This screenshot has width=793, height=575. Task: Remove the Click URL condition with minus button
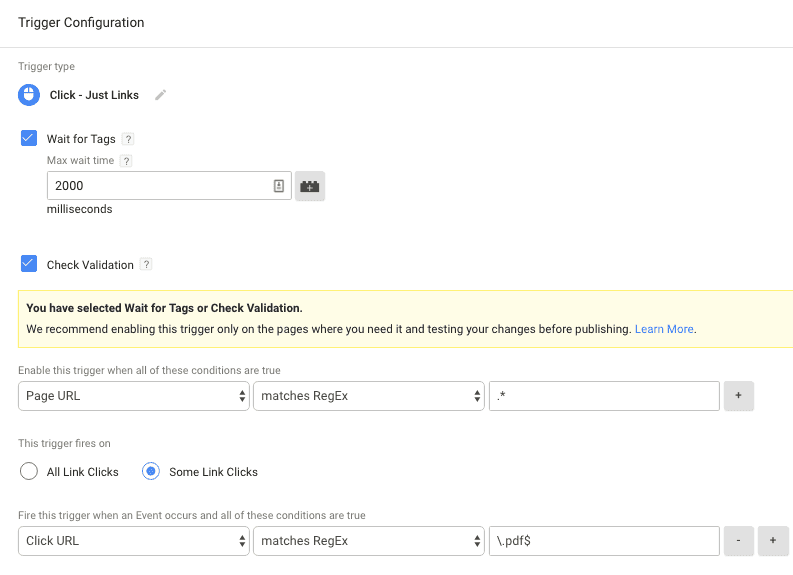[x=738, y=541]
